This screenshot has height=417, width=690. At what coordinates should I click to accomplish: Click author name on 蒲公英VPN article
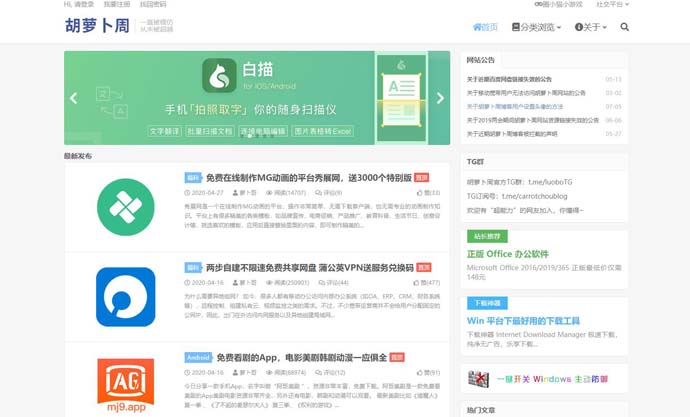point(245,282)
